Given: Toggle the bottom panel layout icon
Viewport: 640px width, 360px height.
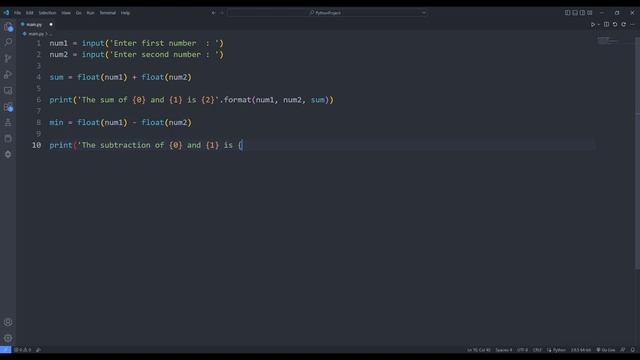Looking at the screenshot, I should pyautogui.click(x=575, y=13).
